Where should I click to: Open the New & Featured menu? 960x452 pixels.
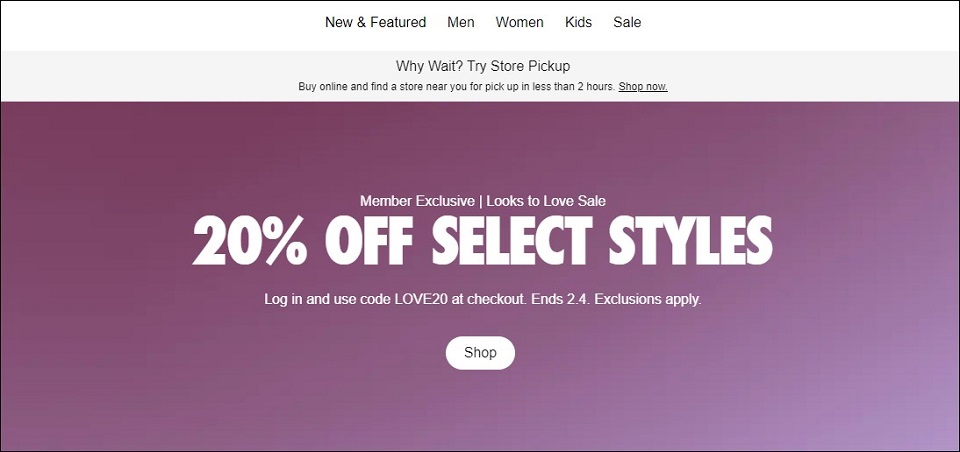click(x=375, y=23)
